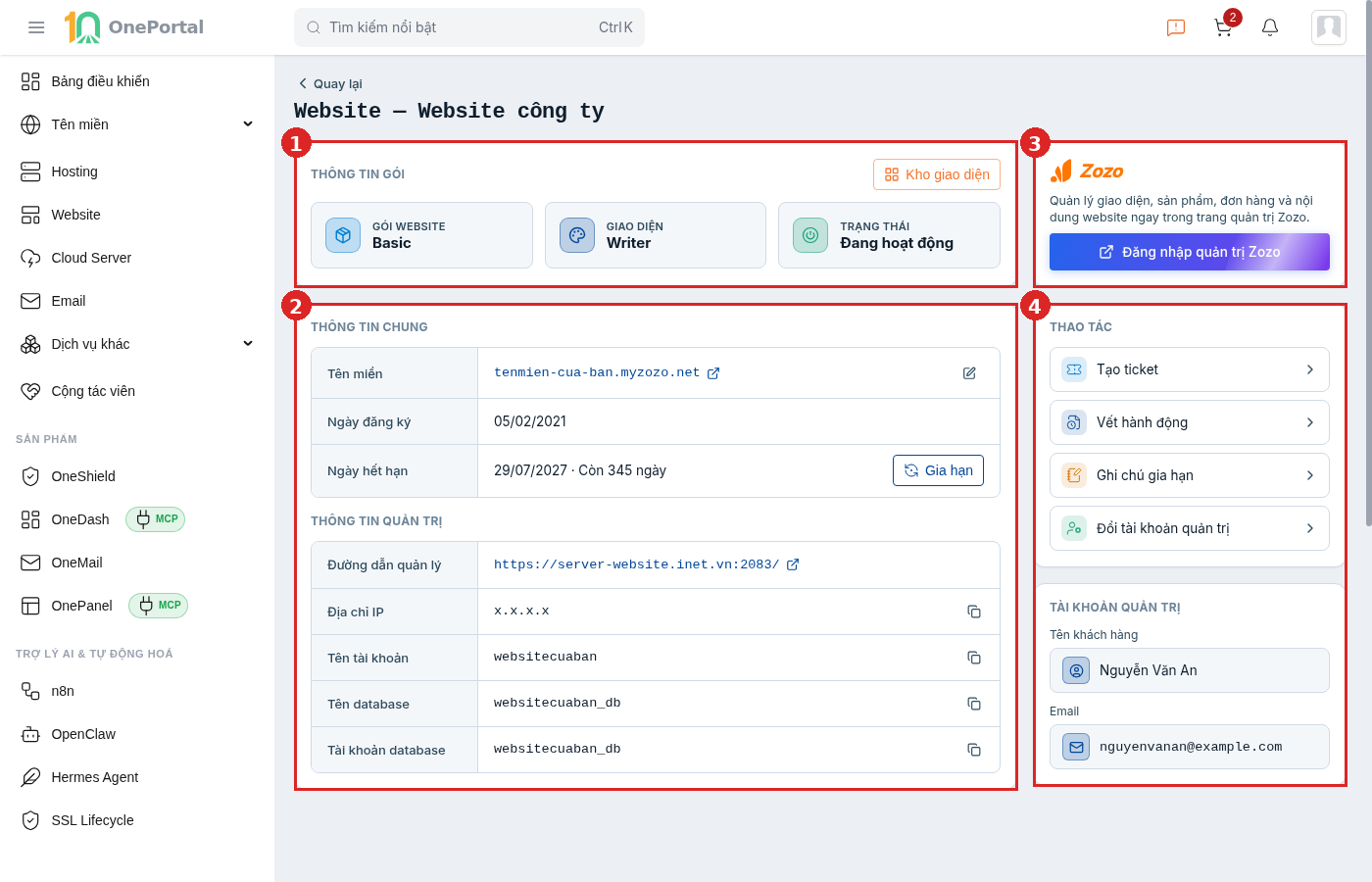Screen dimensions: 1372x882
Task: Click the Zozo brand logo
Action: click(1087, 171)
